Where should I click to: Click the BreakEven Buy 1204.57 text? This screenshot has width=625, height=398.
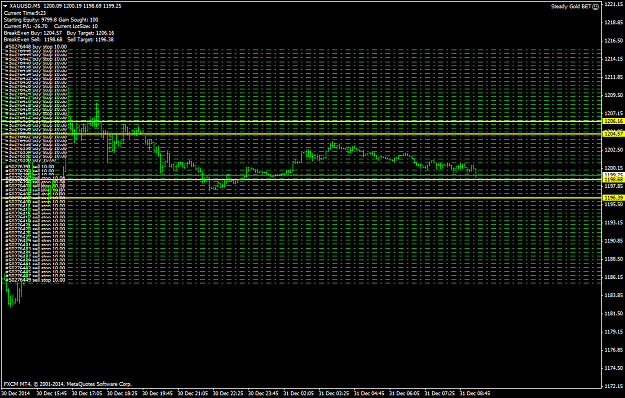(x=33, y=33)
